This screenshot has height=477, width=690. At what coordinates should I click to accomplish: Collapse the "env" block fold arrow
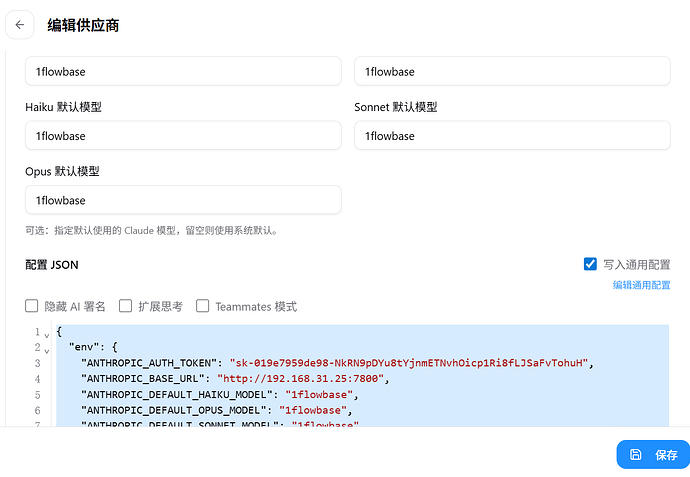tap(47, 351)
